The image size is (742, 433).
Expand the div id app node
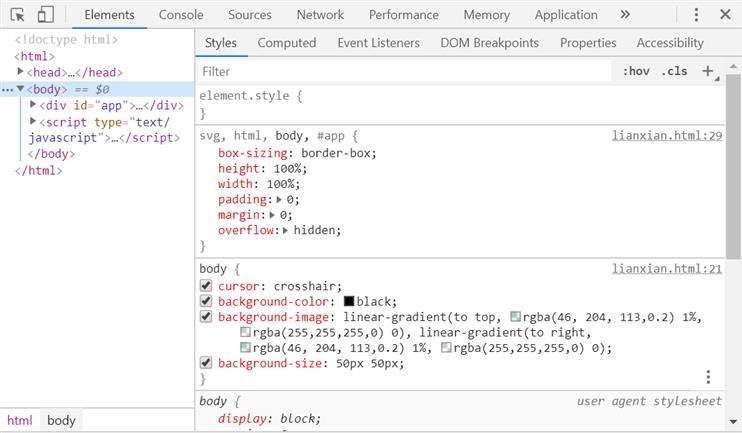[x=34, y=105]
